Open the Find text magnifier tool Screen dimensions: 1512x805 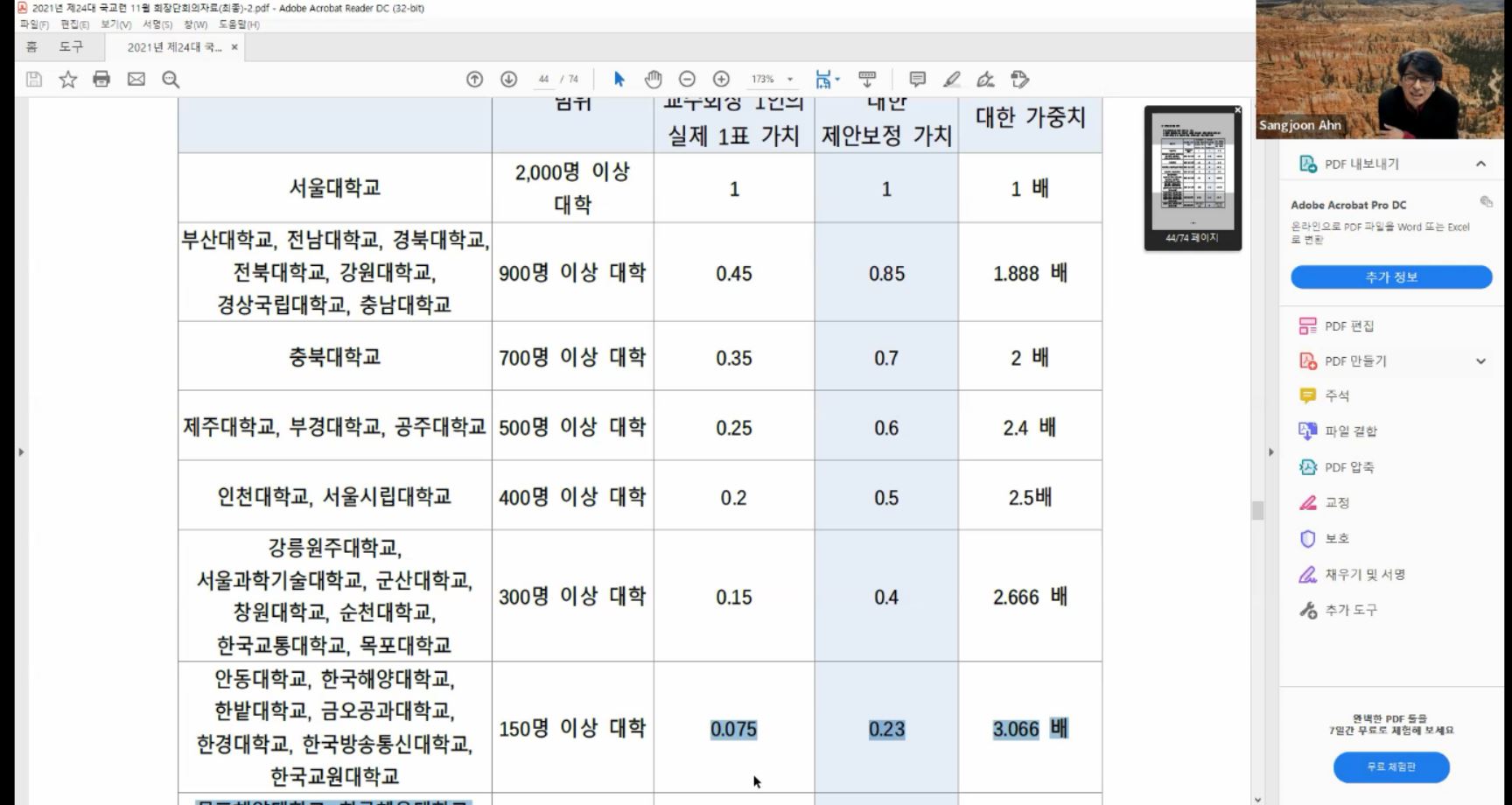coord(171,80)
